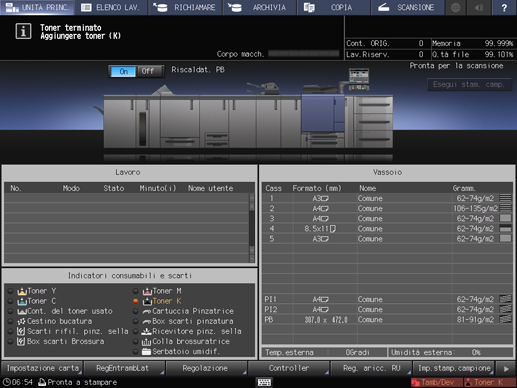Click Box scarti pinzatura icon

coord(147,322)
